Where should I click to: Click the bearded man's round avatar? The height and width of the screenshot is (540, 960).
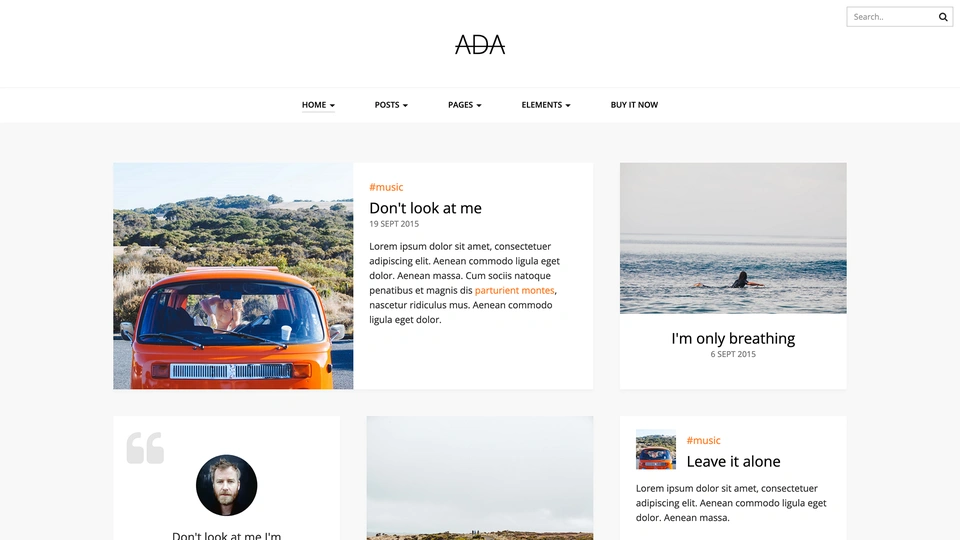[227, 485]
